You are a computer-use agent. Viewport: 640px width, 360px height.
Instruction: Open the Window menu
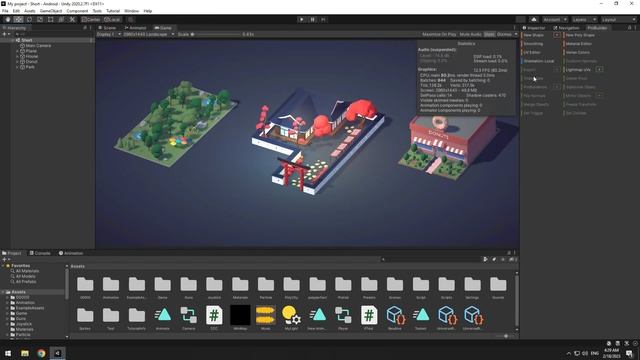(131, 11)
